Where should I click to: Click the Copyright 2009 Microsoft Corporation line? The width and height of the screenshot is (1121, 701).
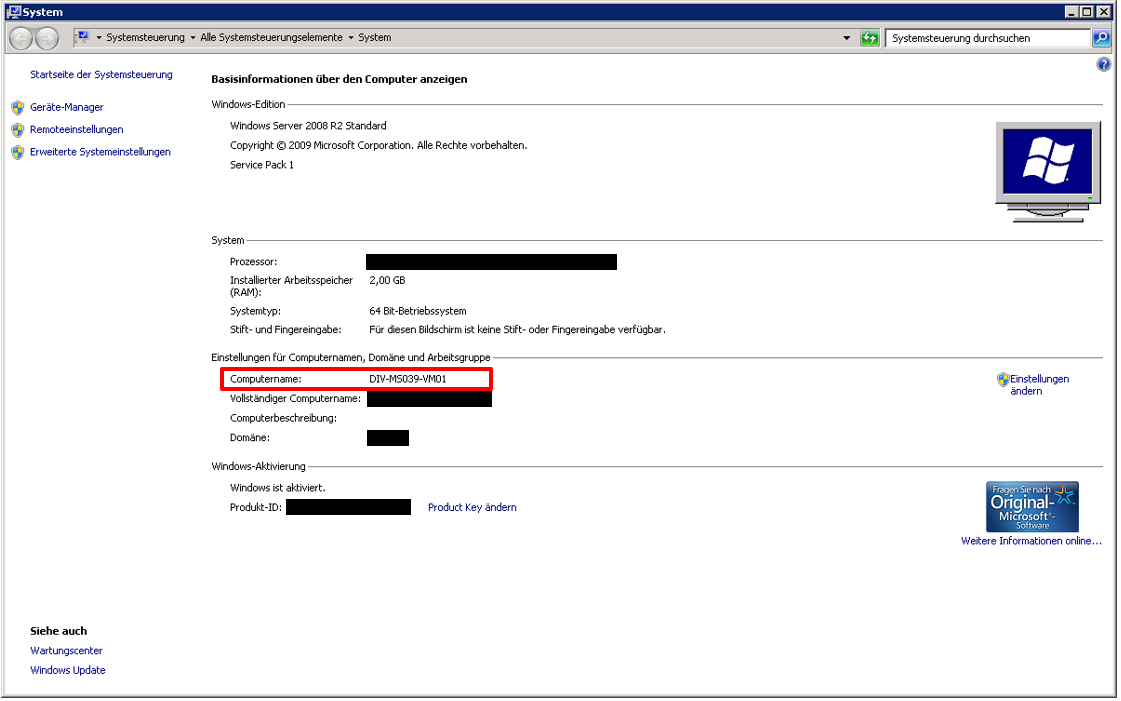click(x=378, y=145)
